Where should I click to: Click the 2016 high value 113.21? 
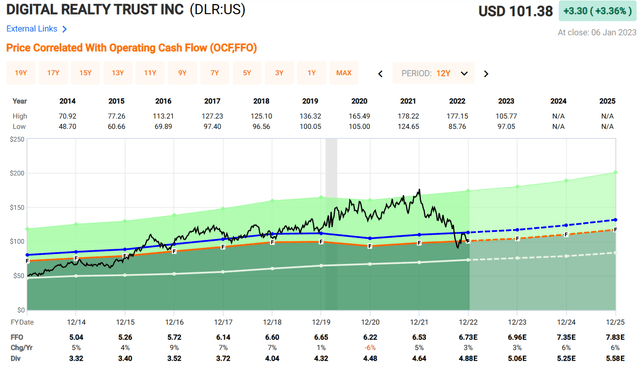[163, 116]
